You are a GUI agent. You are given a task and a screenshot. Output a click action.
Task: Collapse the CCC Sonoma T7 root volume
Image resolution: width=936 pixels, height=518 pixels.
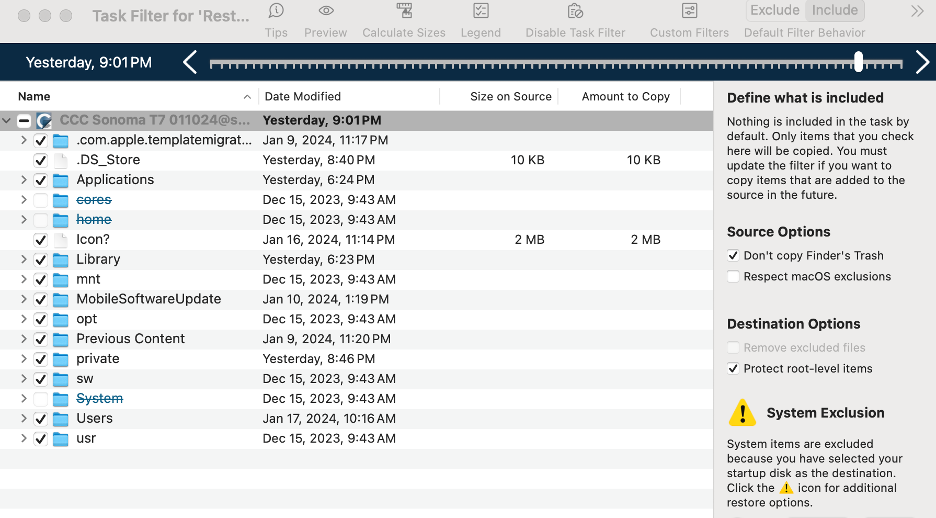click(x=8, y=121)
